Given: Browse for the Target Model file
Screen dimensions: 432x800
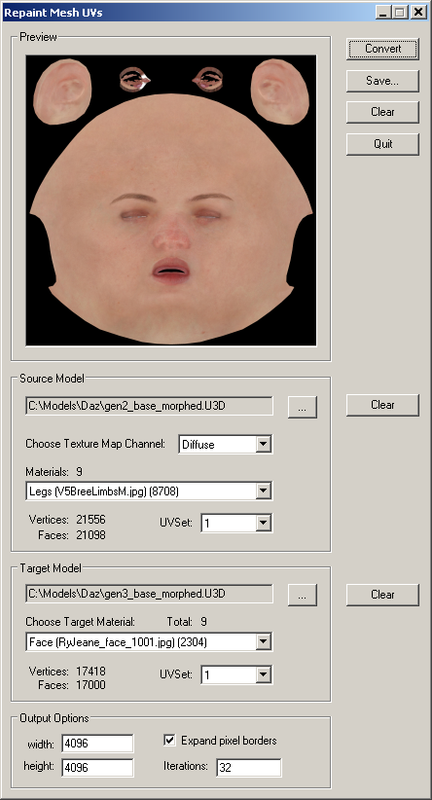Looking at the screenshot, I should click(x=302, y=595).
